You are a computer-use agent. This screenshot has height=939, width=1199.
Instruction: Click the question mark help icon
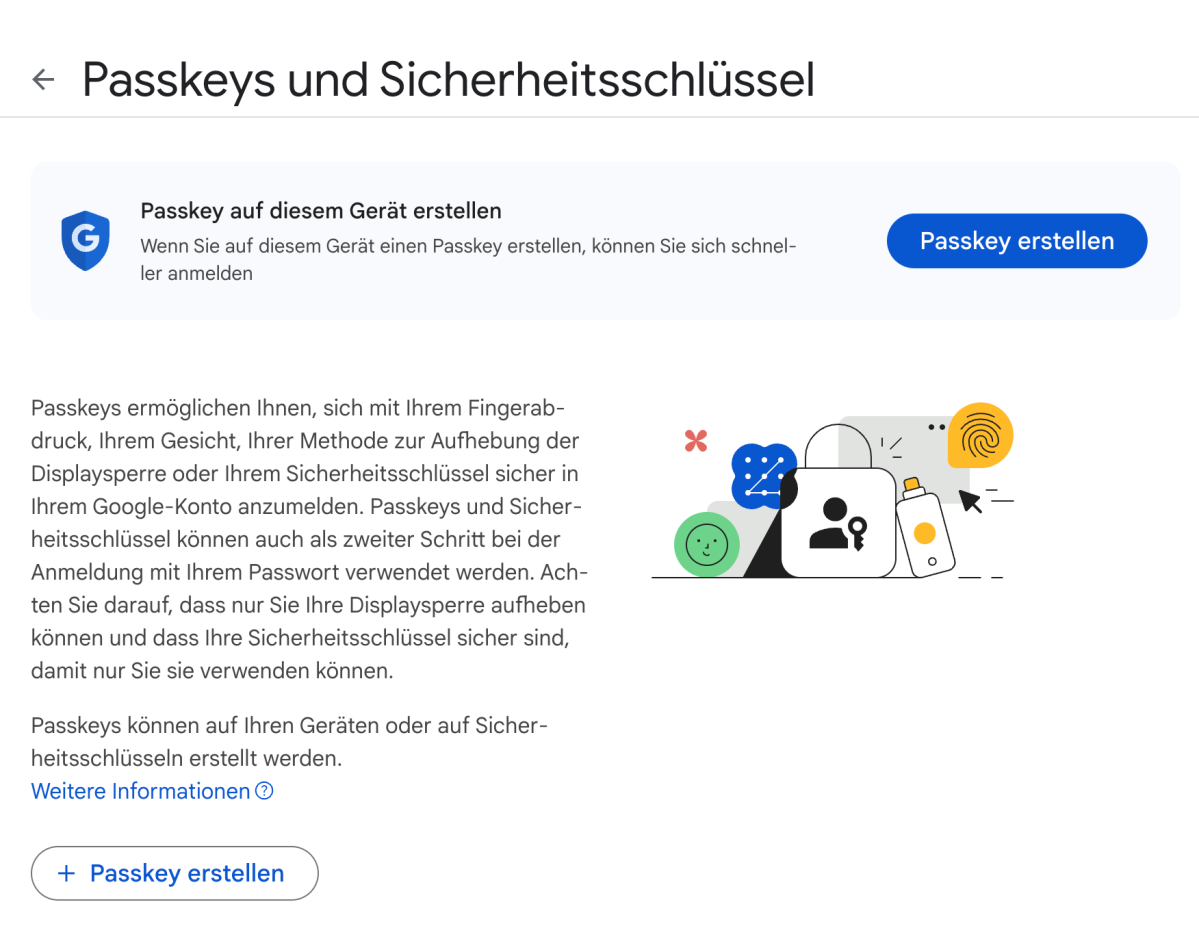click(x=262, y=791)
